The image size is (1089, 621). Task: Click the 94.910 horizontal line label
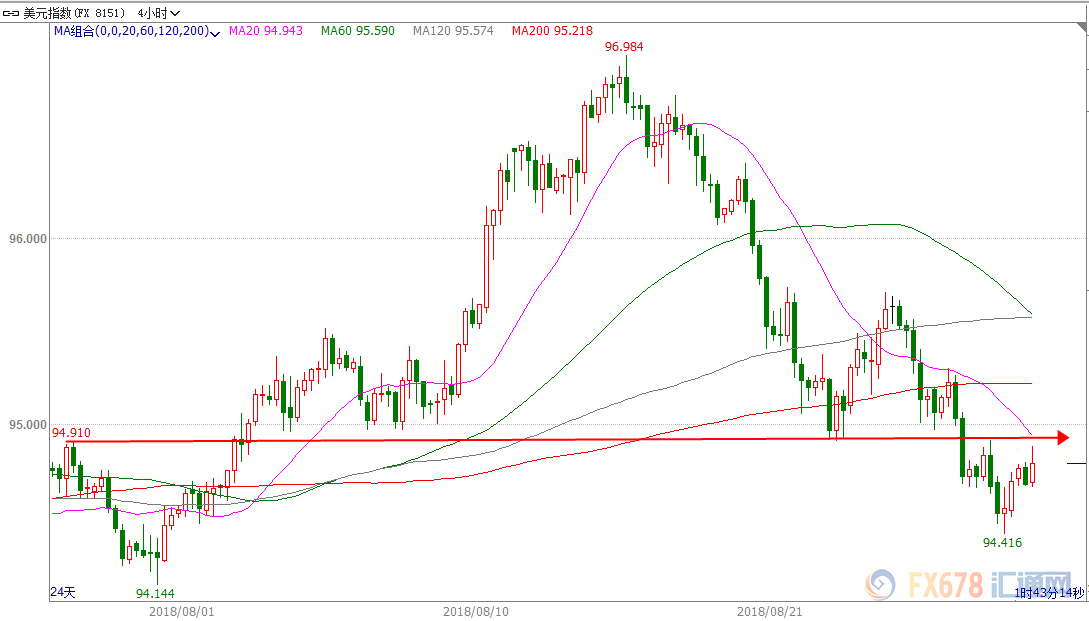click(x=72, y=432)
